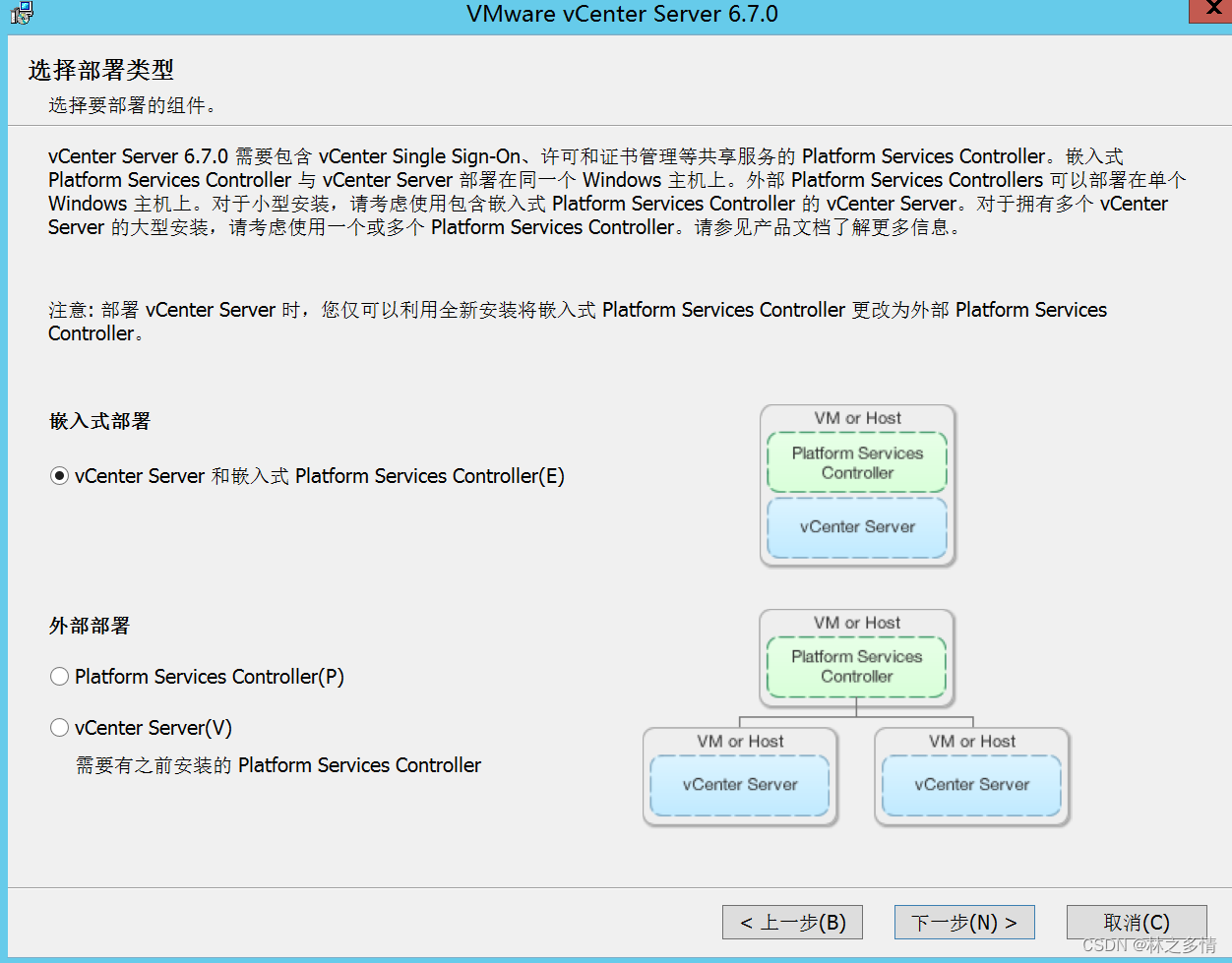Click the 选择要部署的组件 subtitle

tap(132, 105)
